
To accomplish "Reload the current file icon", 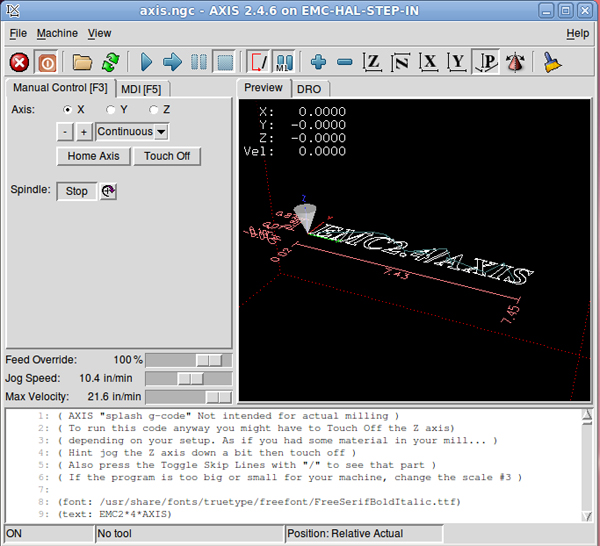I will pos(109,62).
